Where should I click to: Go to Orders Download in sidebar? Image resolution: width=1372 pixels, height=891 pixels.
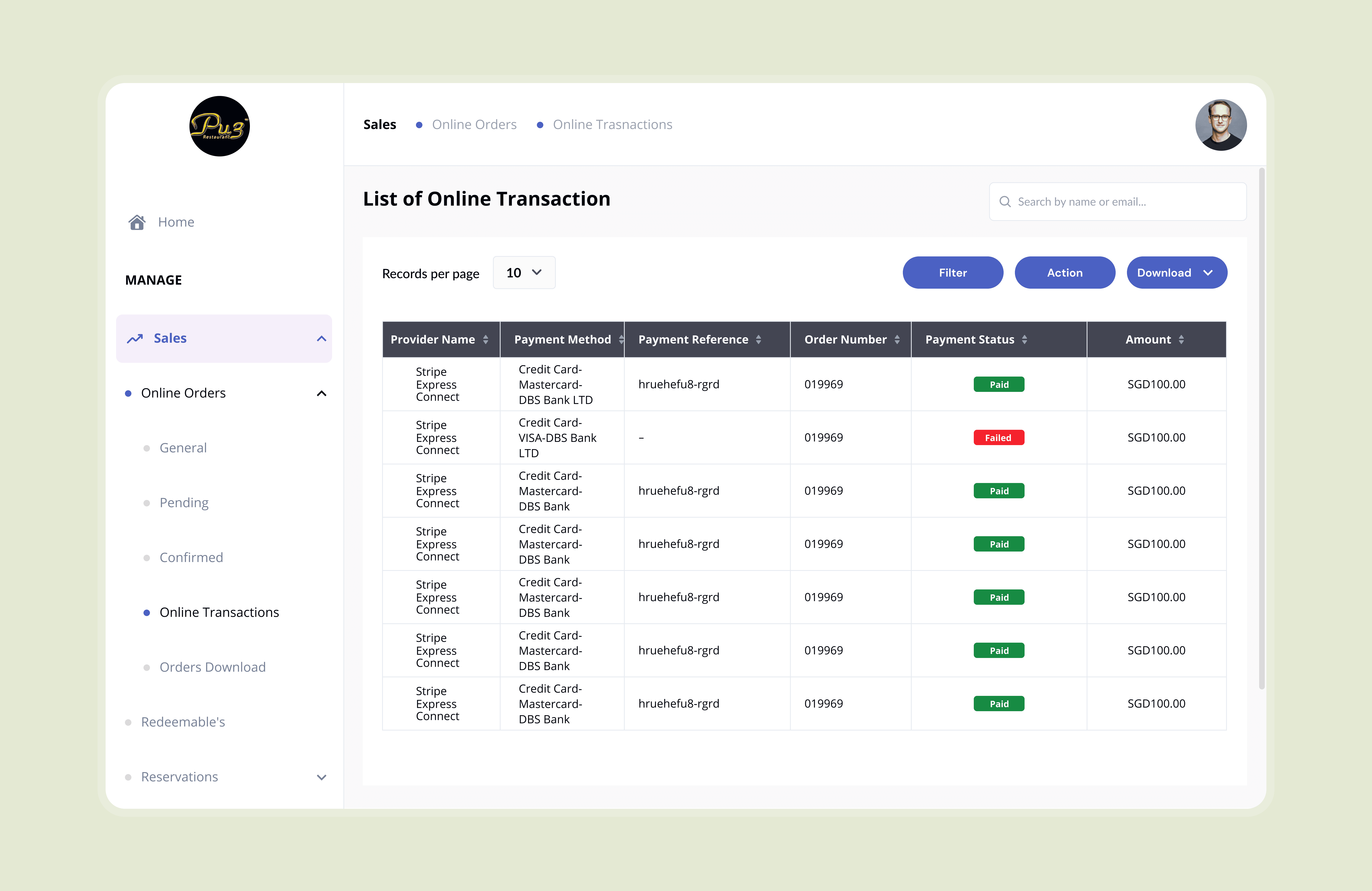pyautogui.click(x=212, y=667)
